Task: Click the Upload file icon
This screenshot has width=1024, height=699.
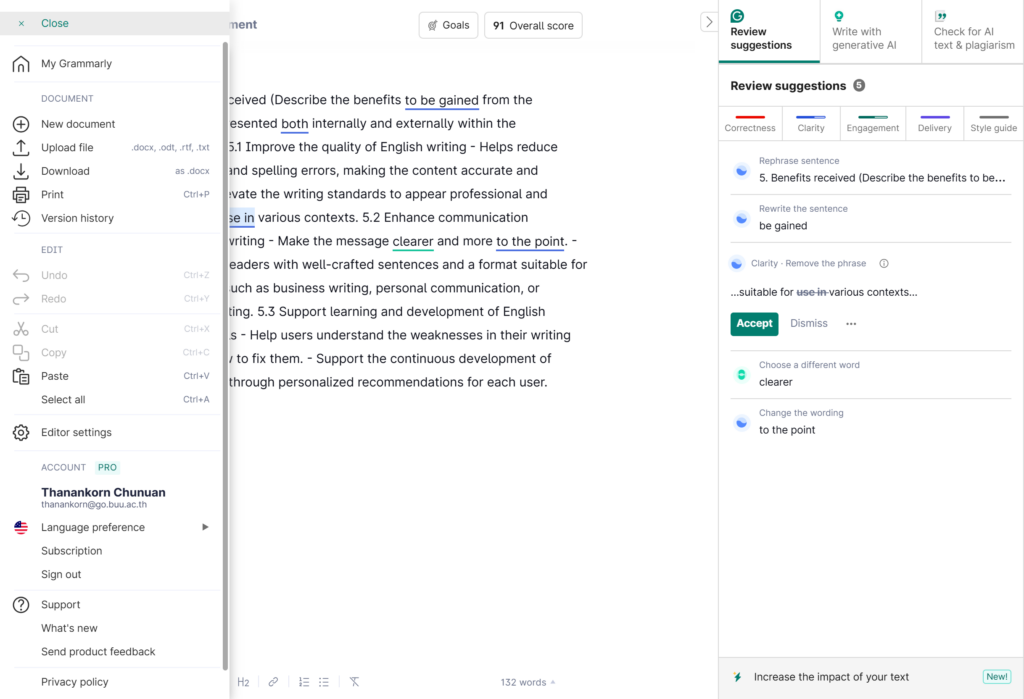Action: pyautogui.click(x=20, y=148)
